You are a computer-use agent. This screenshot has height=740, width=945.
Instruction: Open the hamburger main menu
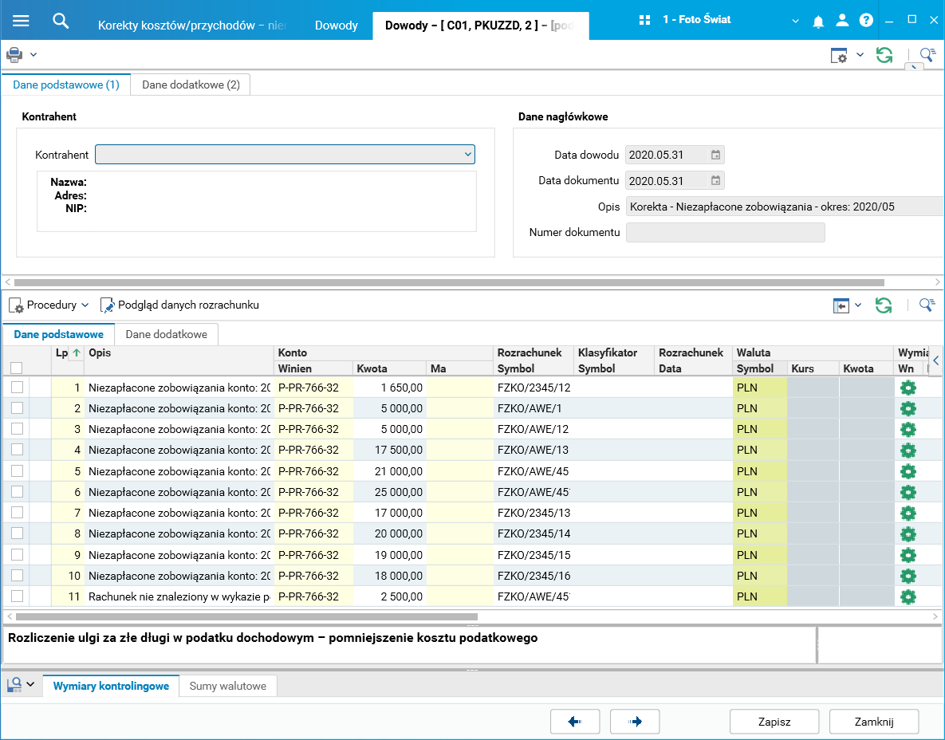click(x=20, y=21)
